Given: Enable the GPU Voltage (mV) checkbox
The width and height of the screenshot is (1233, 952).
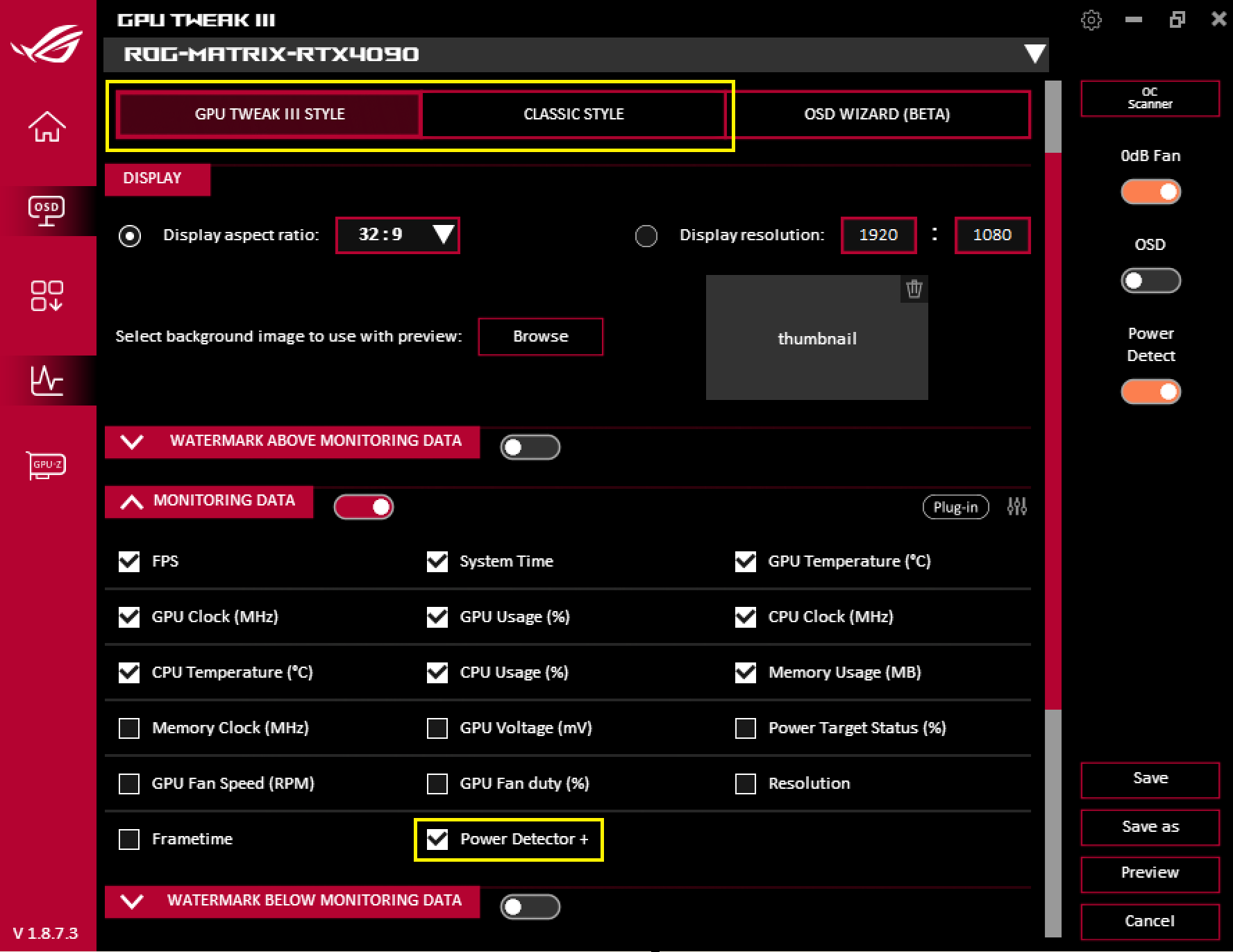Looking at the screenshot, I should click(x=437, y=728).
